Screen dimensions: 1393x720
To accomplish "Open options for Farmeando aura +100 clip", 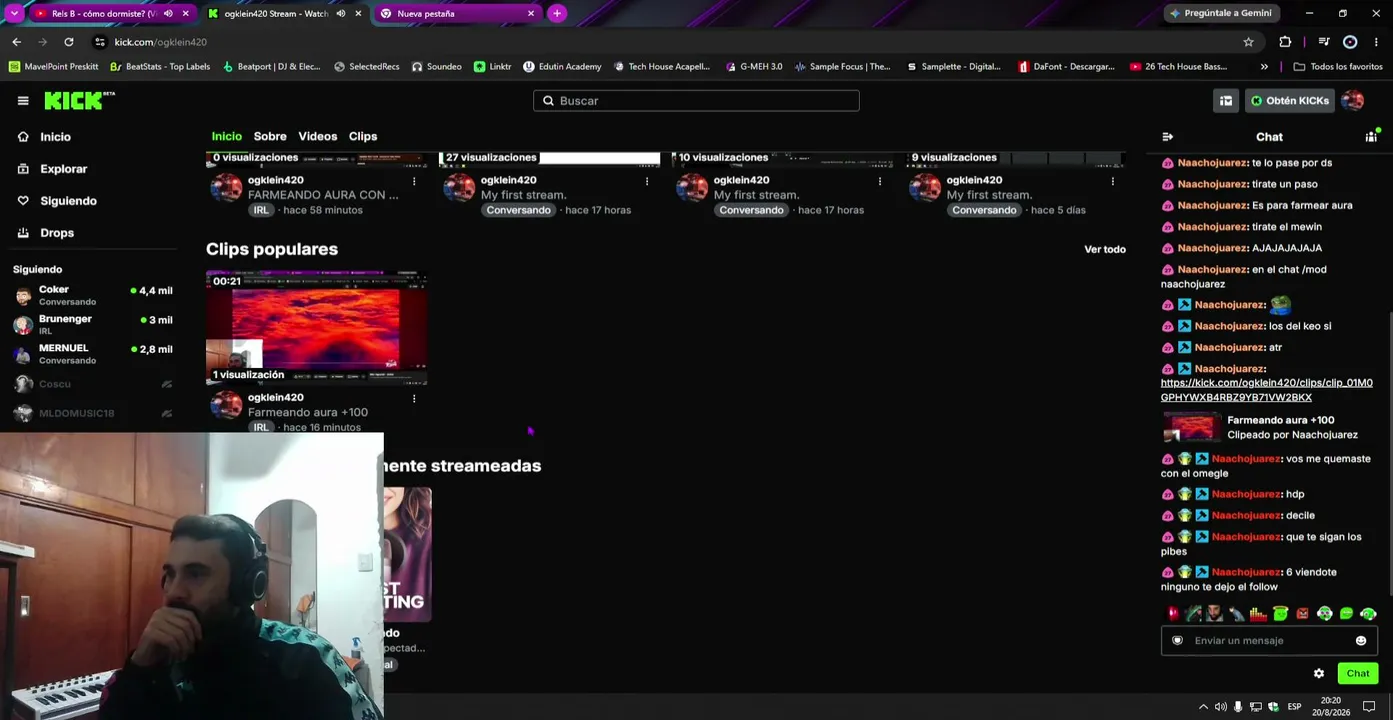I will pos(414,399).
